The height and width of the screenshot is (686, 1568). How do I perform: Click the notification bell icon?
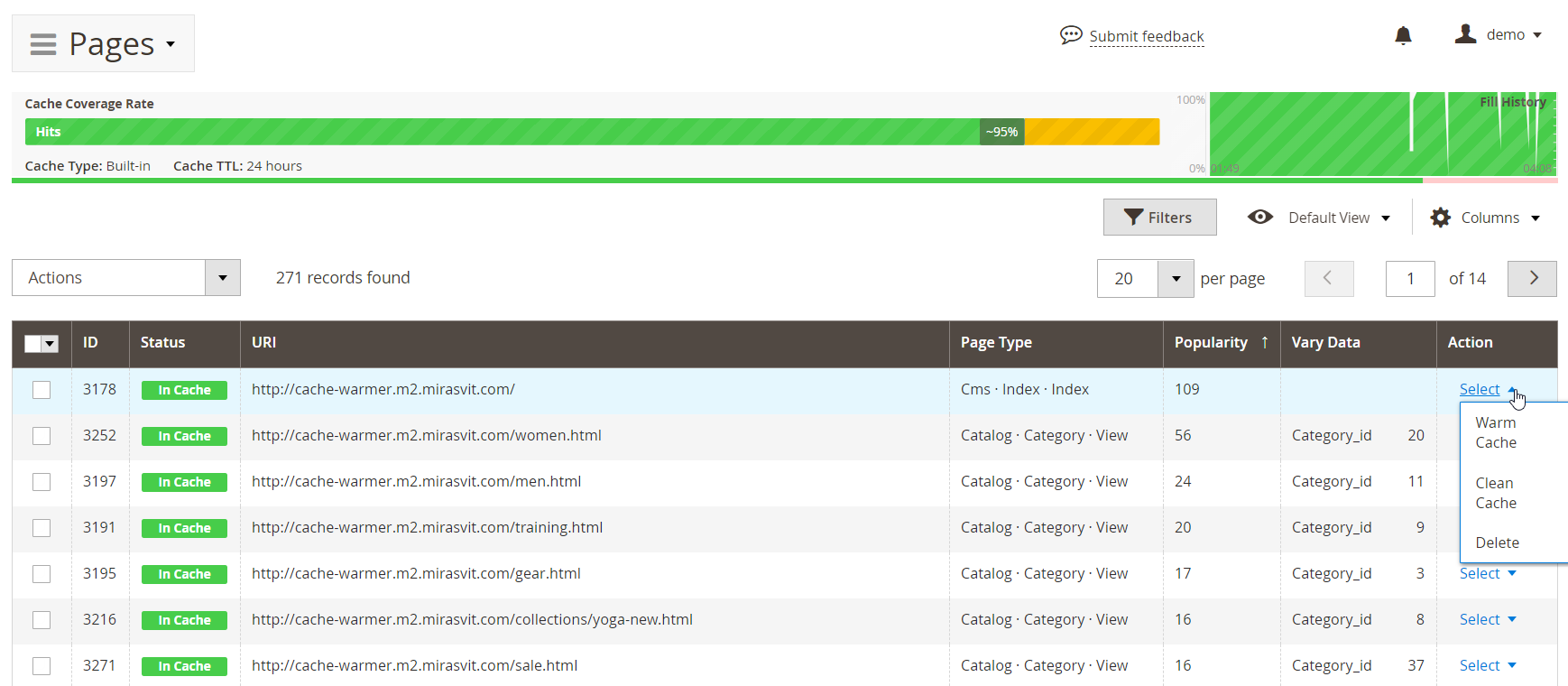[x=1403, y=35]
